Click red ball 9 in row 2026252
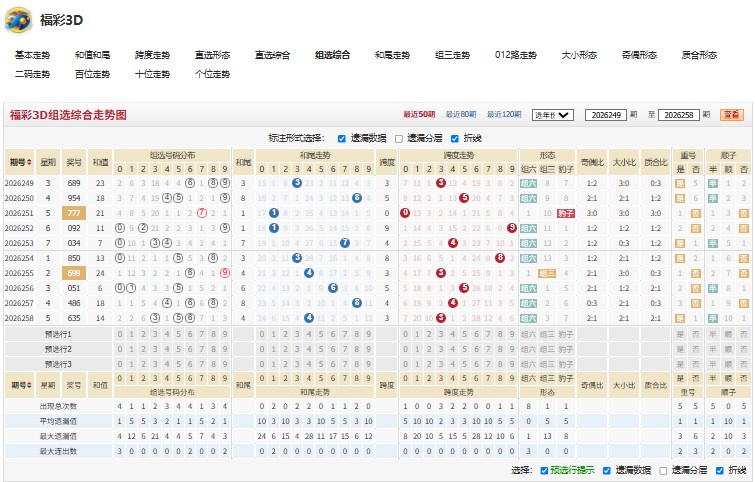This screenshot has height=482, width=755. (512, 228)
